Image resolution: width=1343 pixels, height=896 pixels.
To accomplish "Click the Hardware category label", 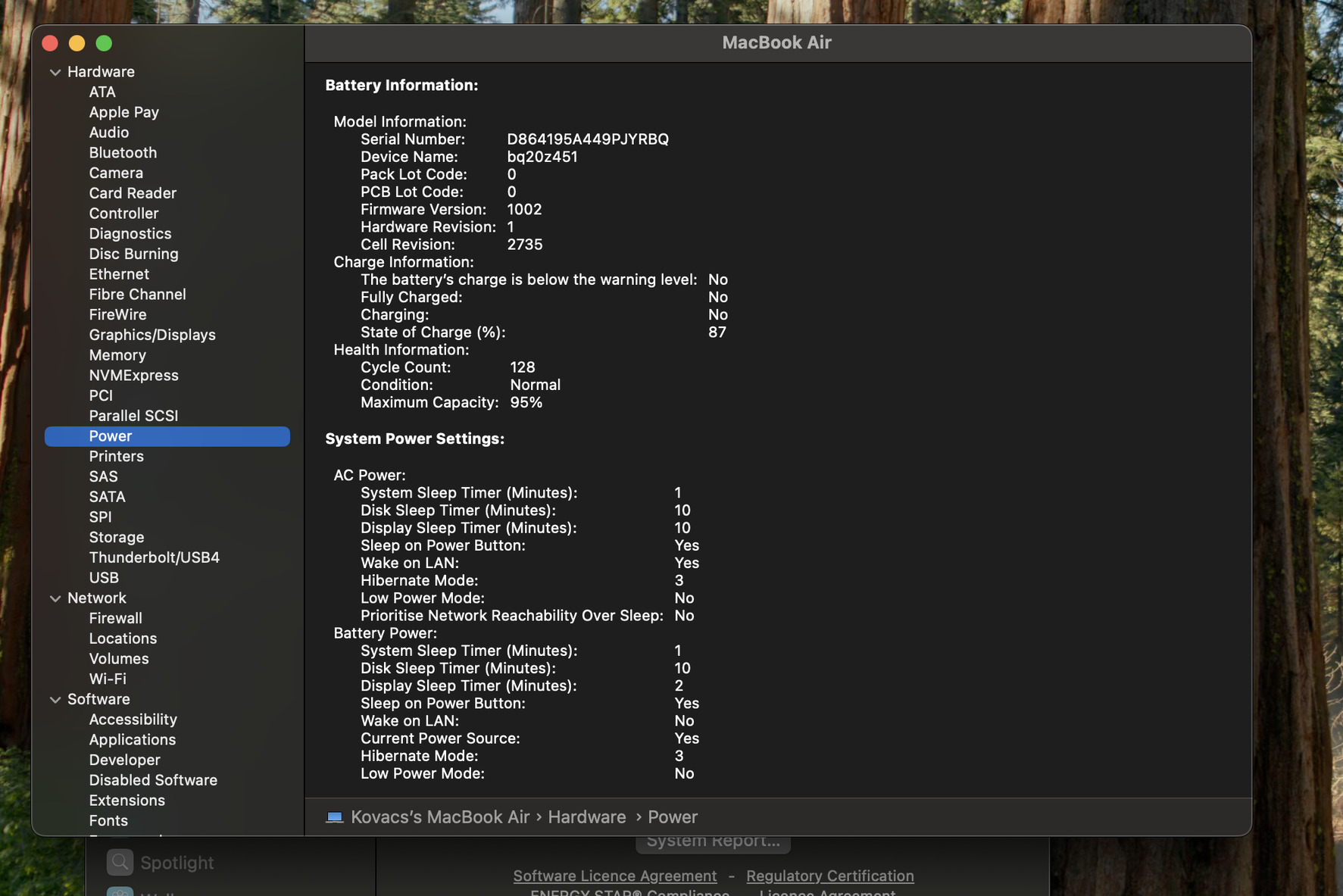I will click(101, 72).
